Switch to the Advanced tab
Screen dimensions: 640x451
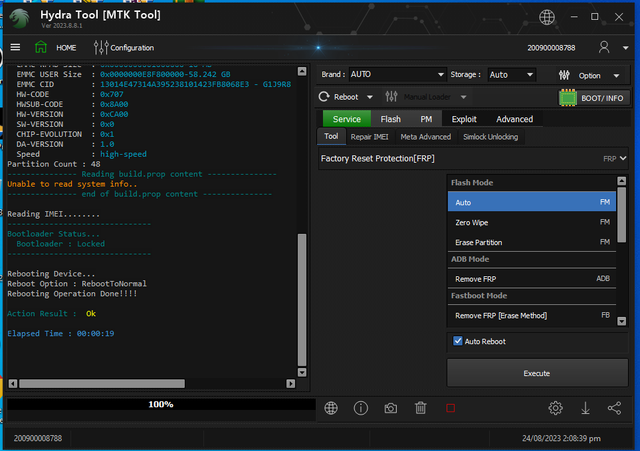coord(514,119)
